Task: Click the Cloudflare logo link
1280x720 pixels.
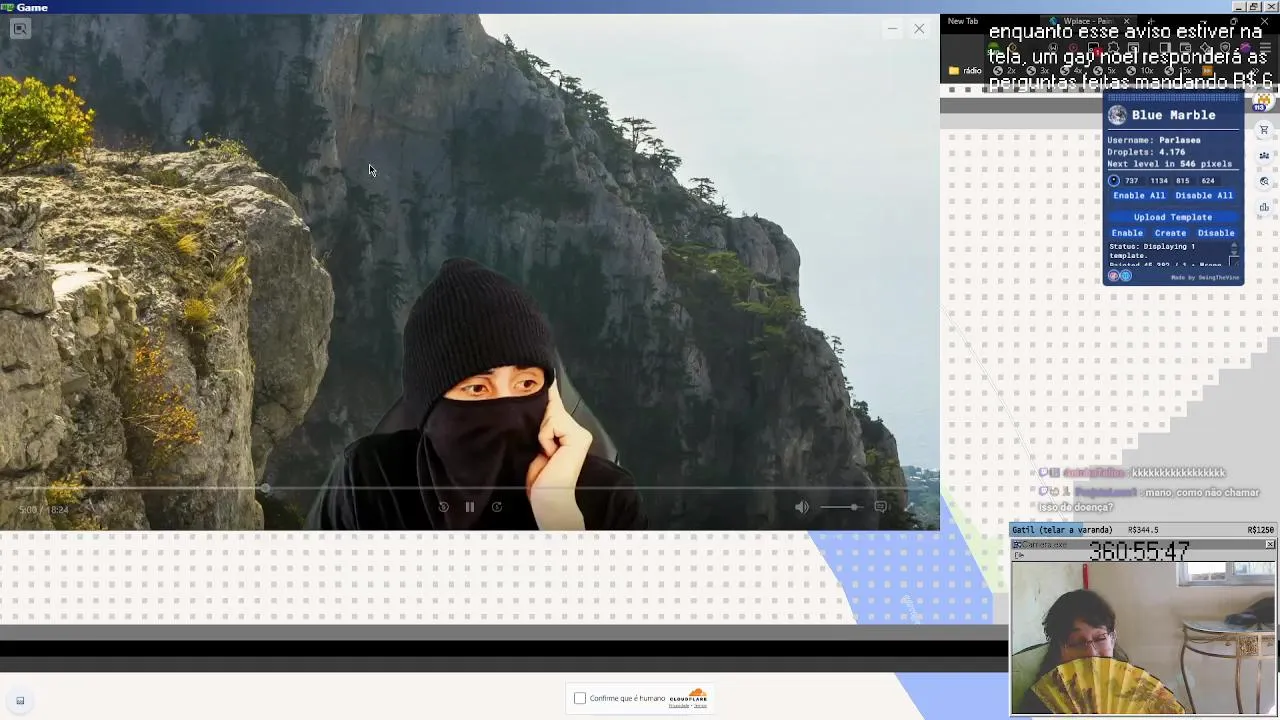Action: point(688,697)
